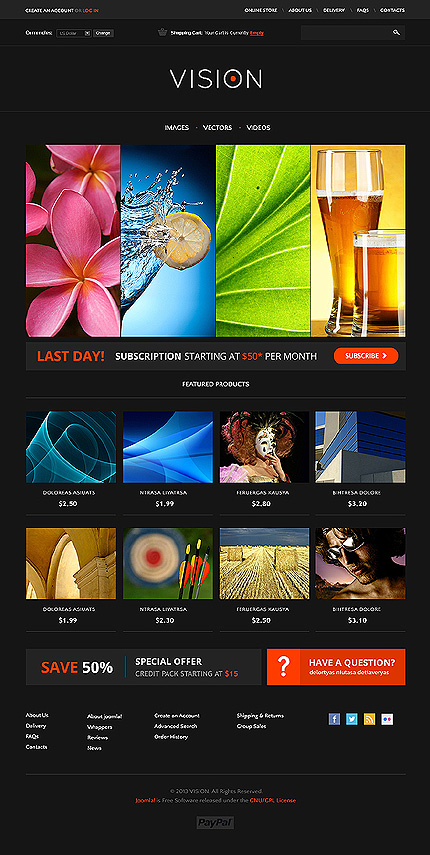The height and width of the screenshot is (855, 430).
Task: Expand the US Dollar currency dropdown
Action: 74,33
